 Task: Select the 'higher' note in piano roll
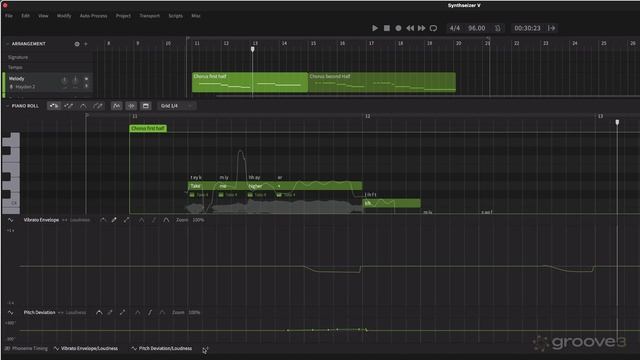click(260, 186)
